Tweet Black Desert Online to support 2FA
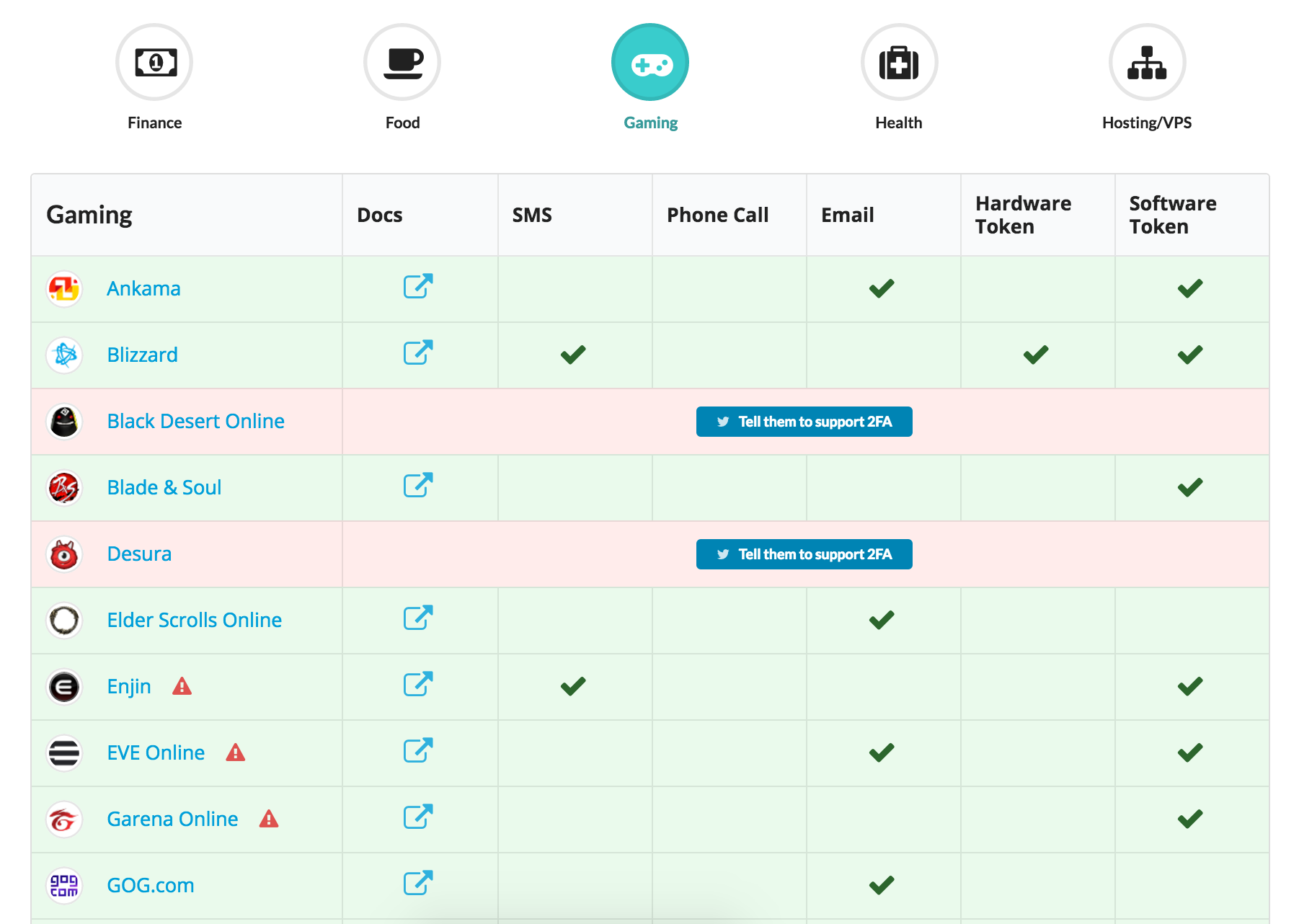 (x=804, y=422)
